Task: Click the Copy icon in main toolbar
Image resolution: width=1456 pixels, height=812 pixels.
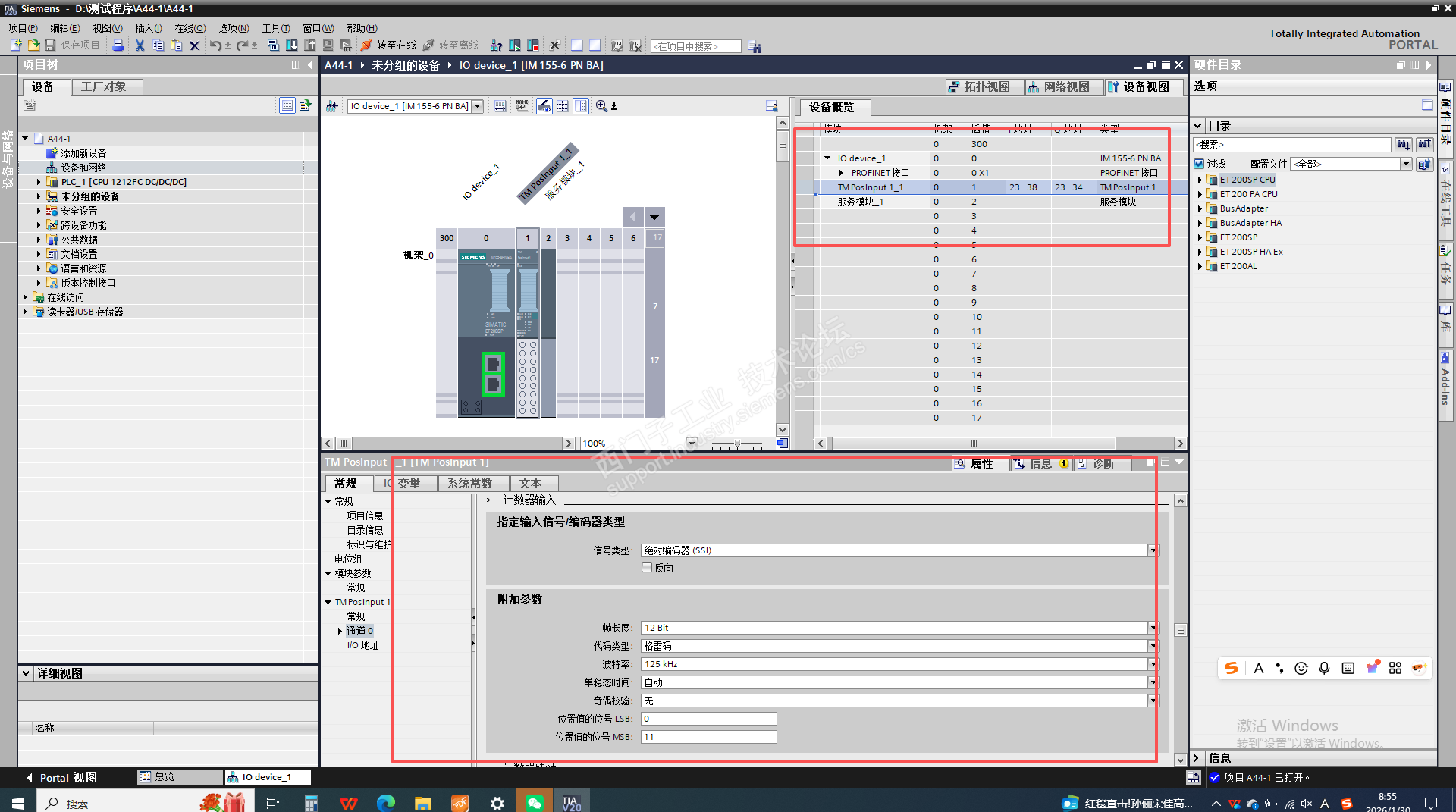Action: coord(158,45)
